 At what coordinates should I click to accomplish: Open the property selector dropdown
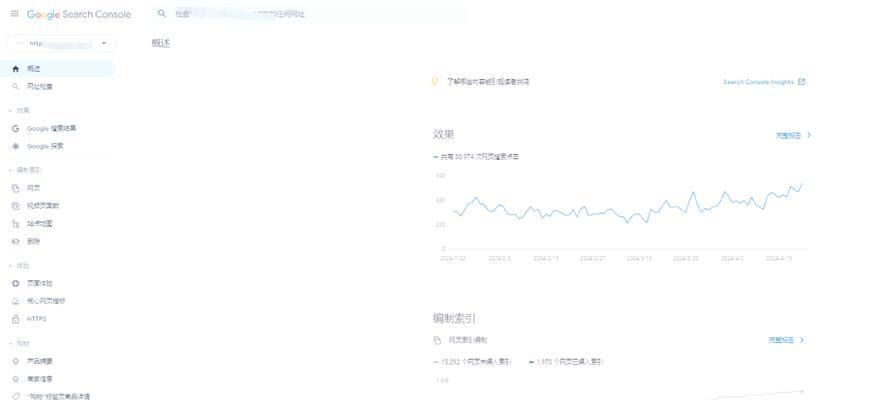click(x=61, y=43)
